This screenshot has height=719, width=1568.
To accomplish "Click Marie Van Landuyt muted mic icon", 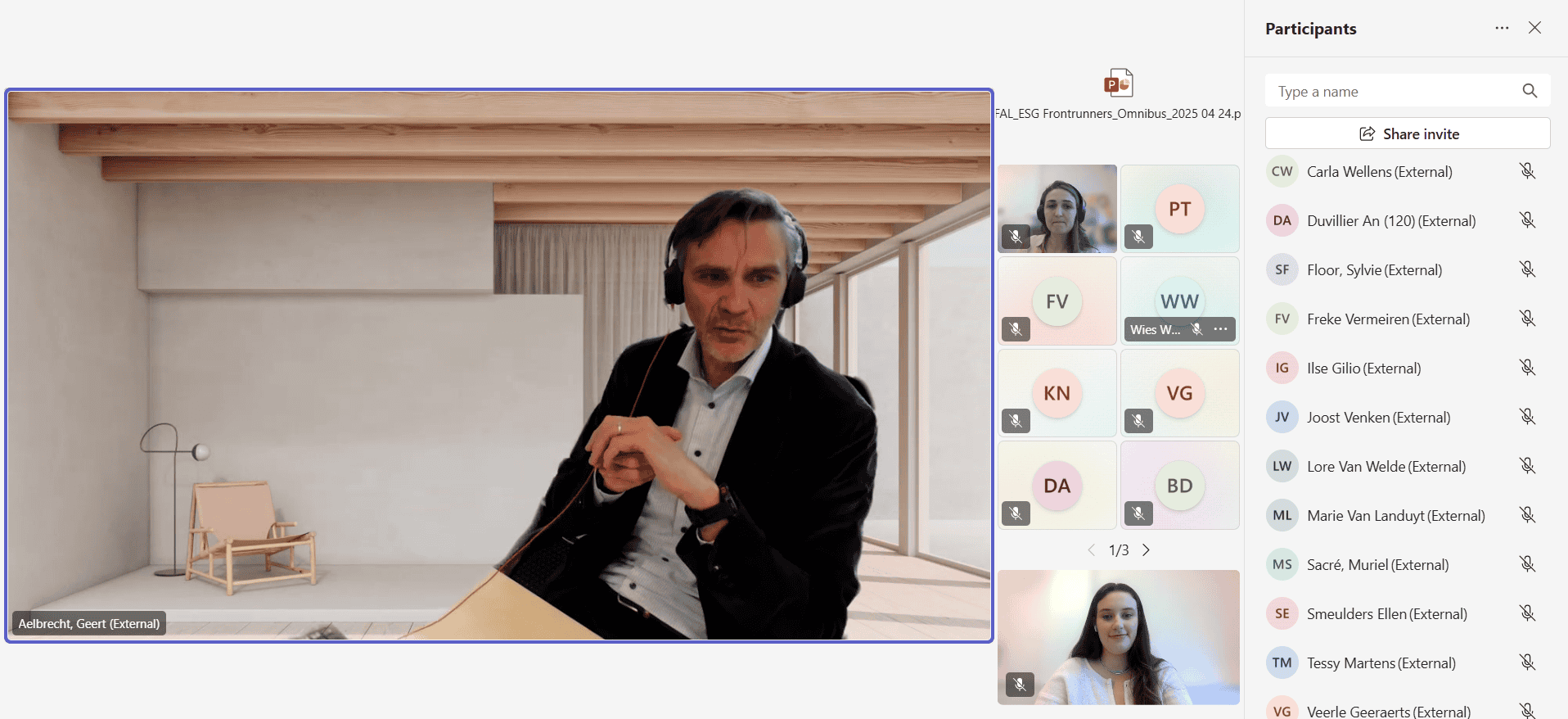I will tap(1527, 515).
